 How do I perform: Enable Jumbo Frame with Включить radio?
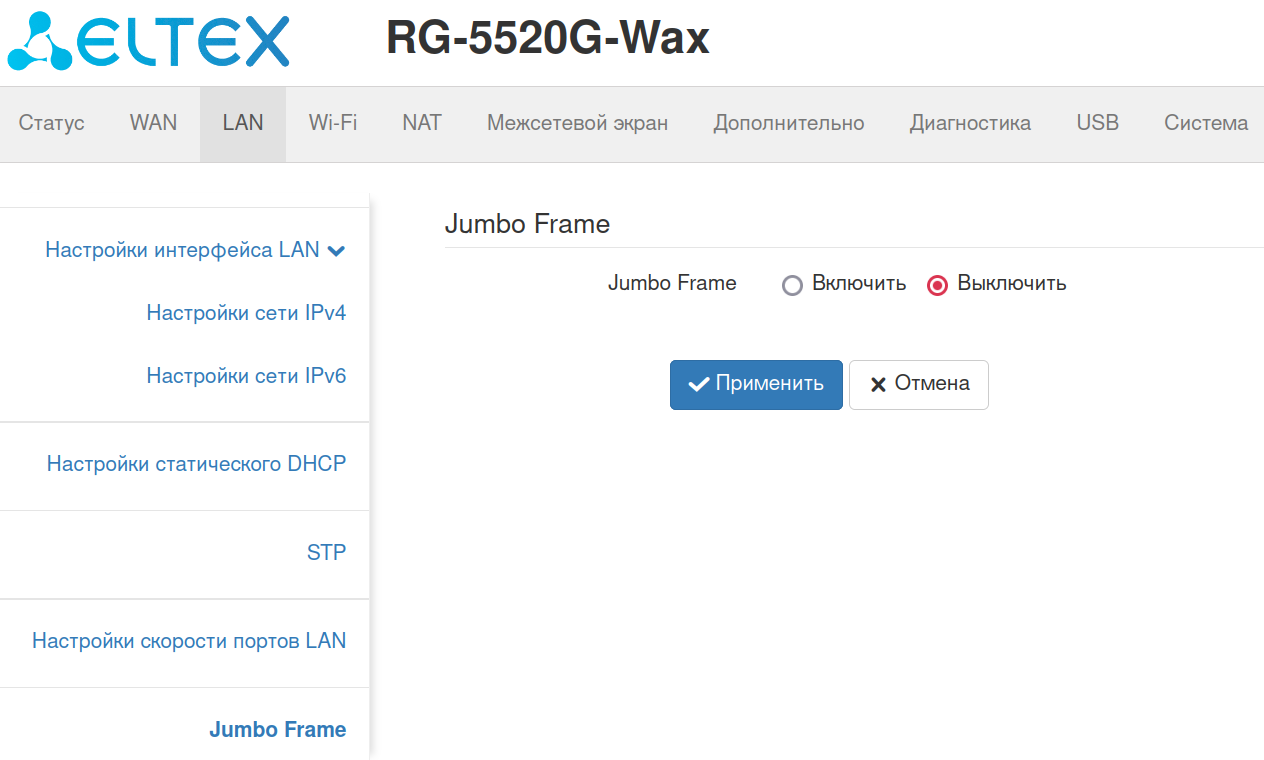792,286
